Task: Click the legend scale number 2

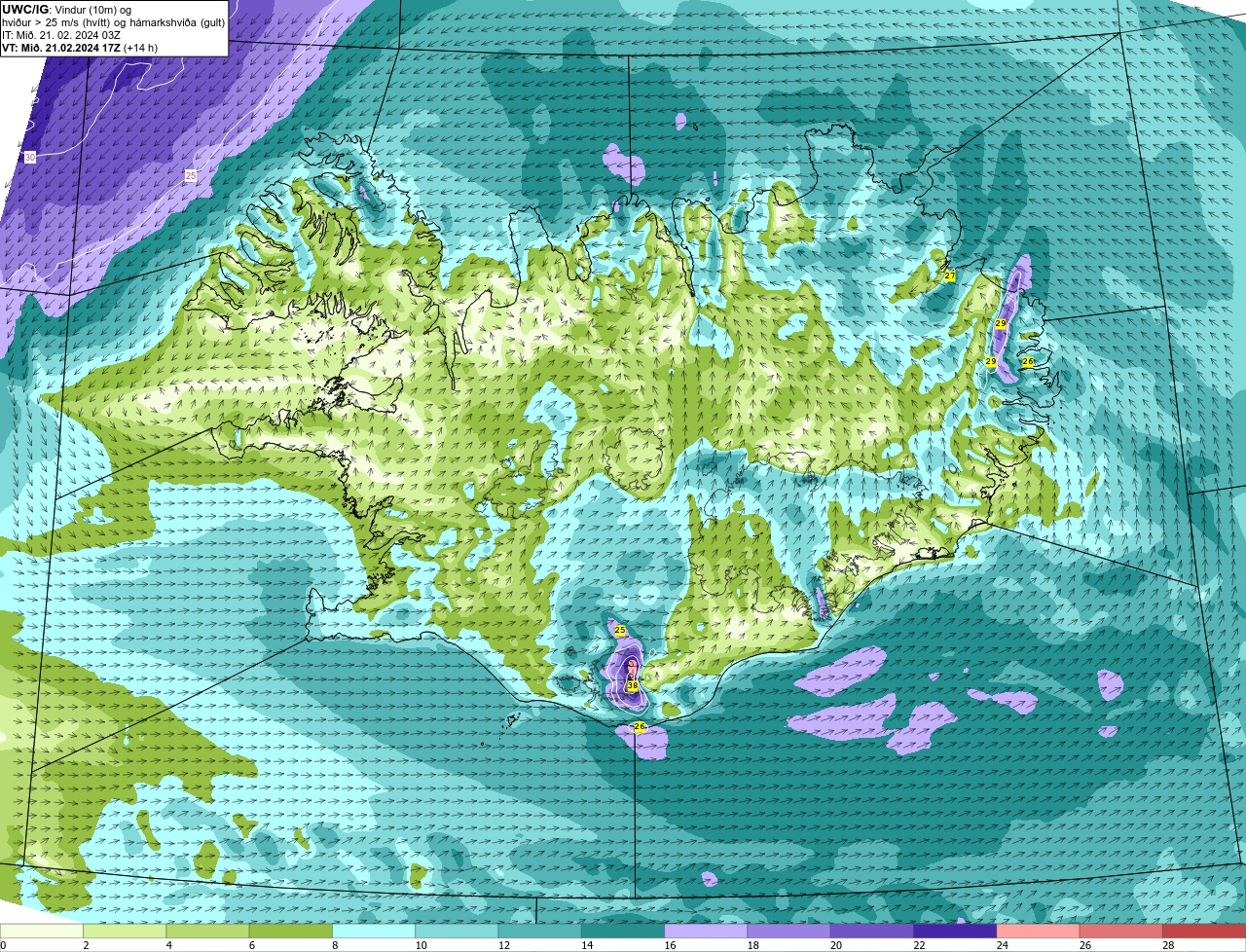Action: [x=86, y=945]
